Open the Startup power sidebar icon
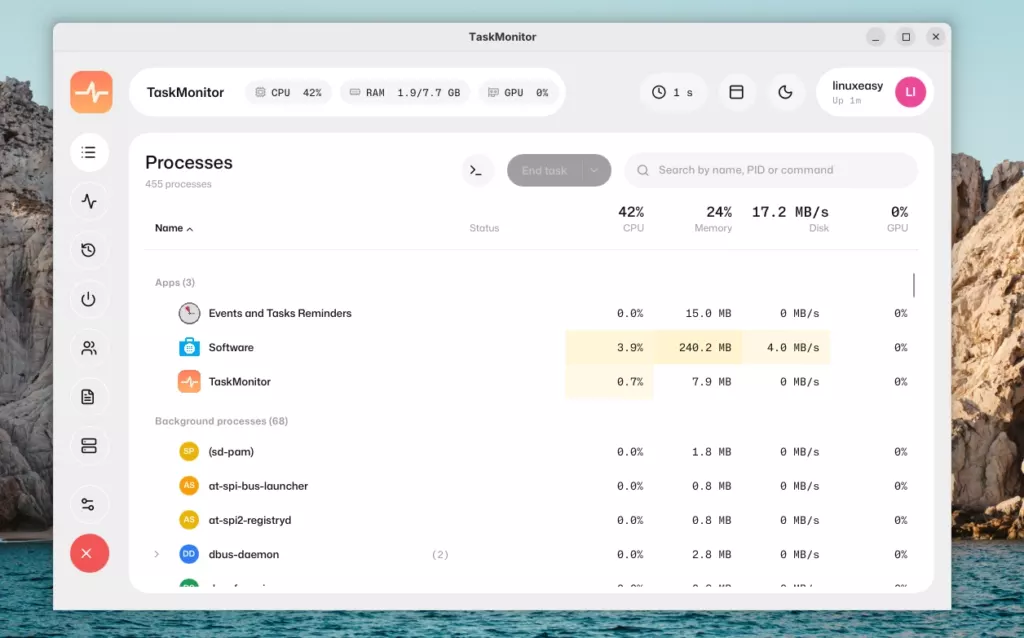Image resolution: width=1024 pixels, height=638 pixels. coord(89,299)
